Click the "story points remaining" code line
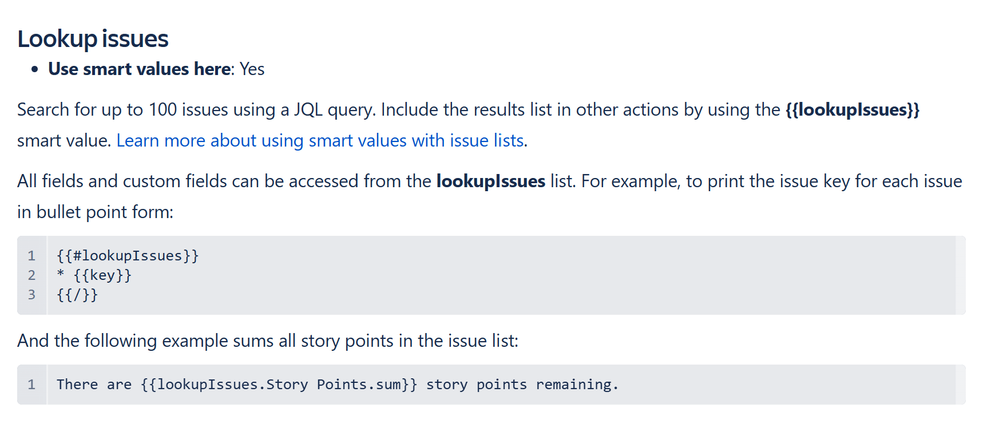This screenshot has width=999, height=431. tap(338, 384)
